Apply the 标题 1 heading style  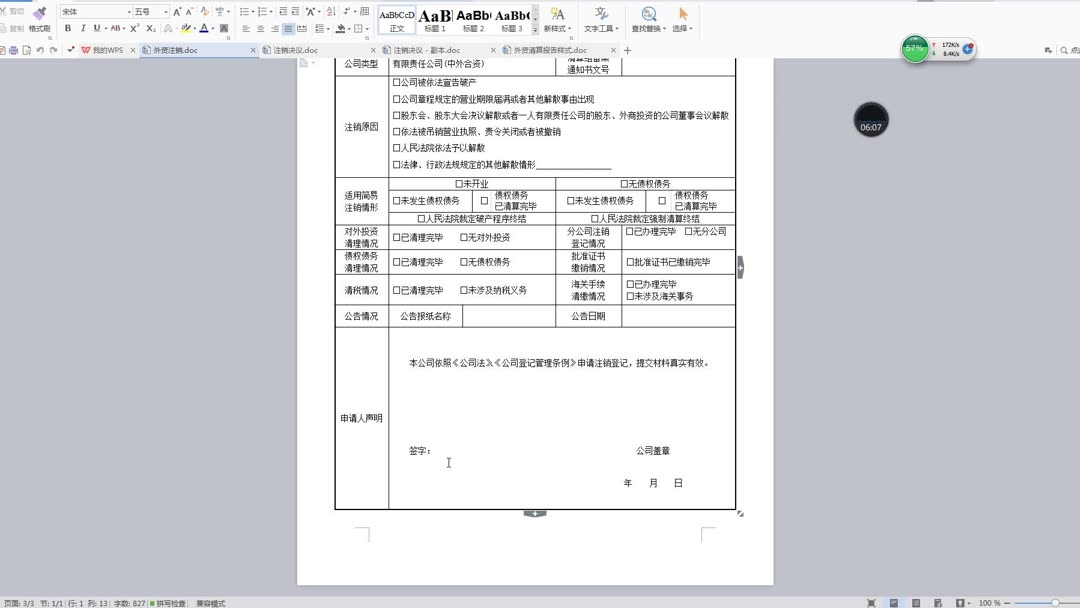click(x=437, y=17)
